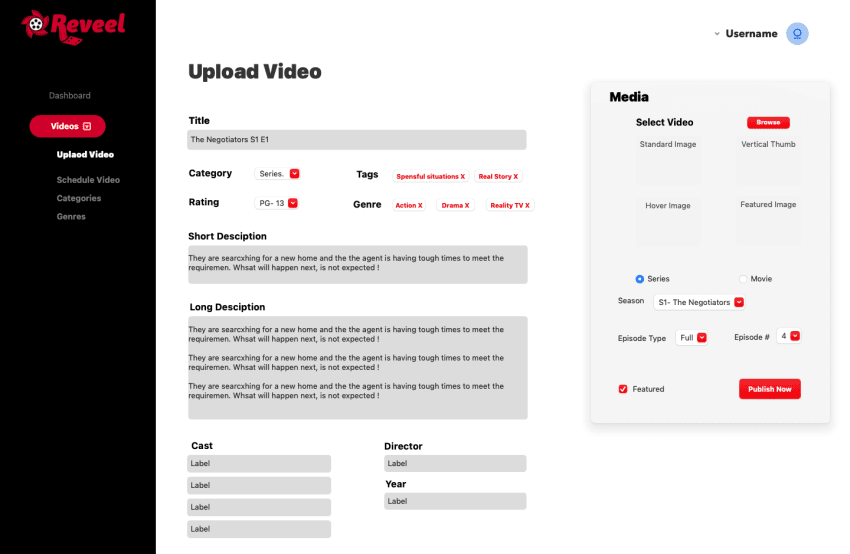Click into the Short Desciption text area
This screenshot has height=554, width=850.
pyautogui.click(x=358, y=265)
